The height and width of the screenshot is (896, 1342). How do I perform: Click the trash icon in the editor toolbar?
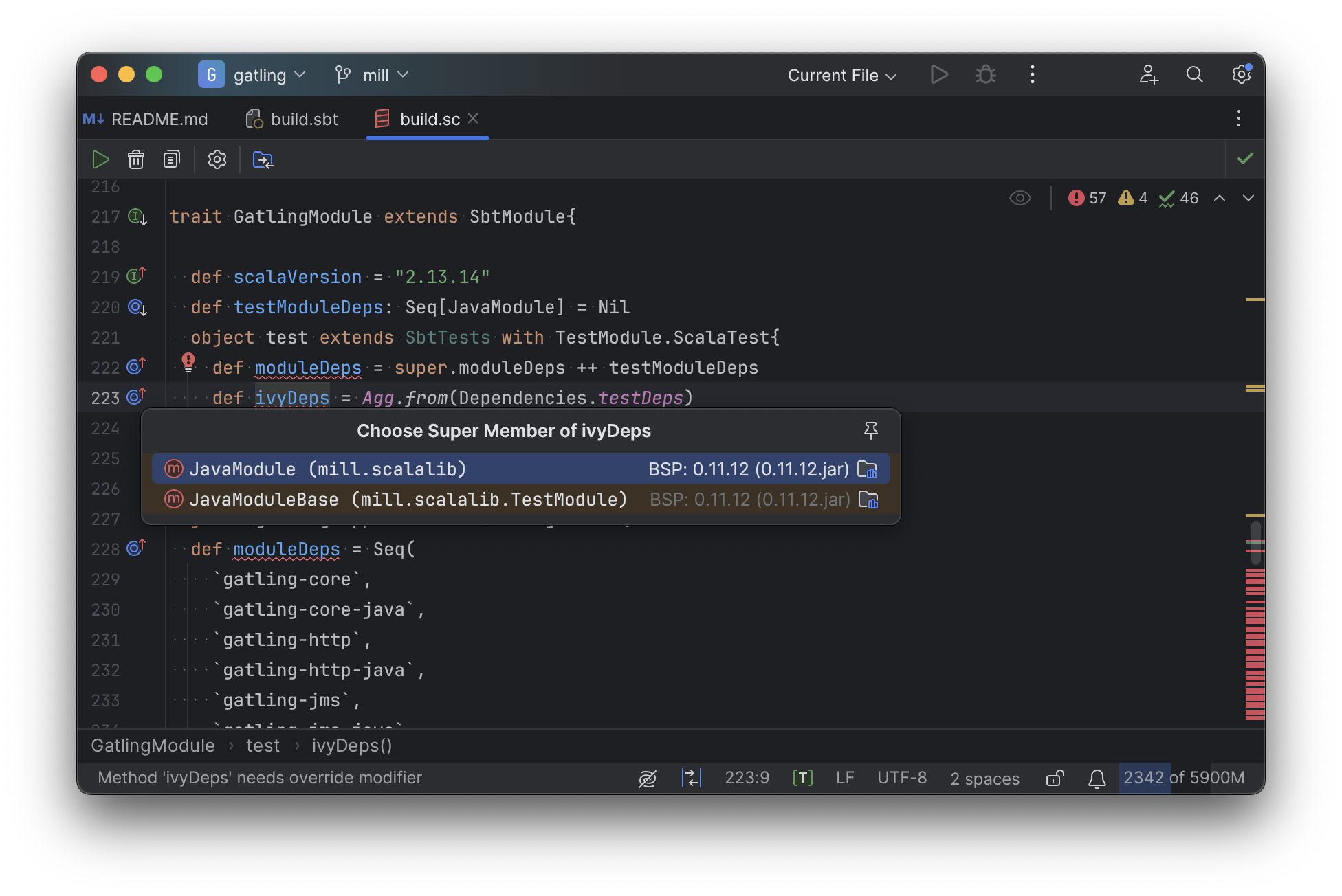coord(135,159)
